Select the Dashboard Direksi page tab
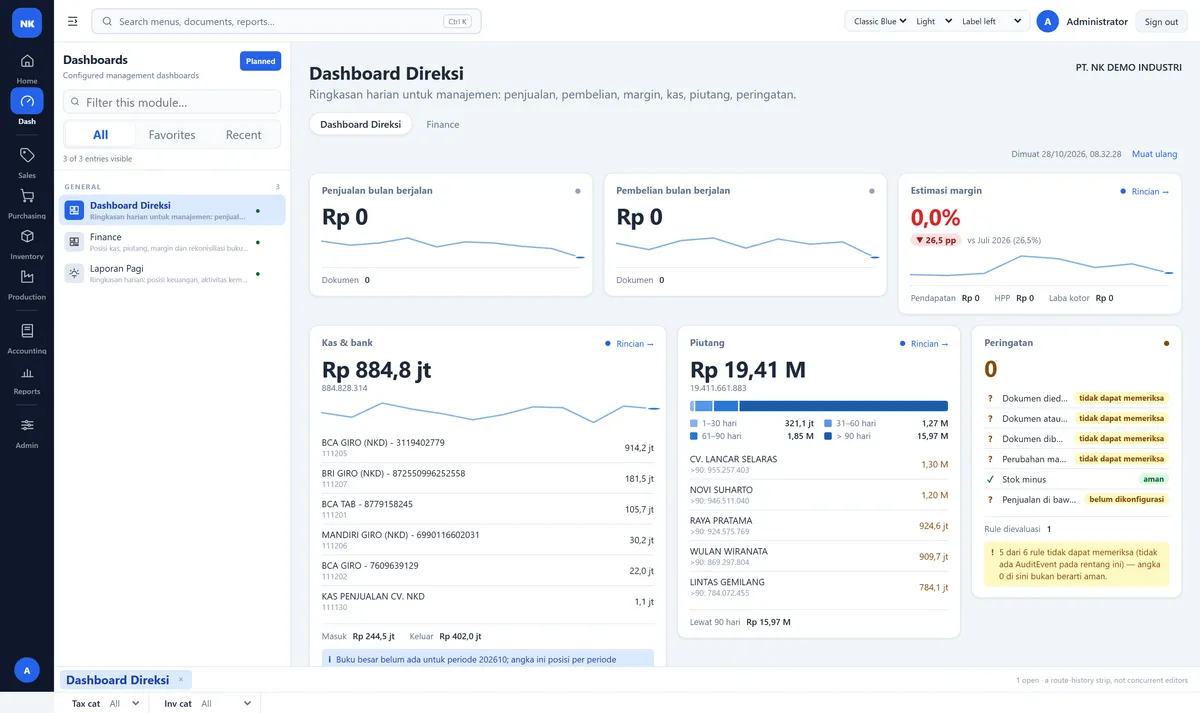The height and width of the screenshot is (713, 1200). click(360, 124)
